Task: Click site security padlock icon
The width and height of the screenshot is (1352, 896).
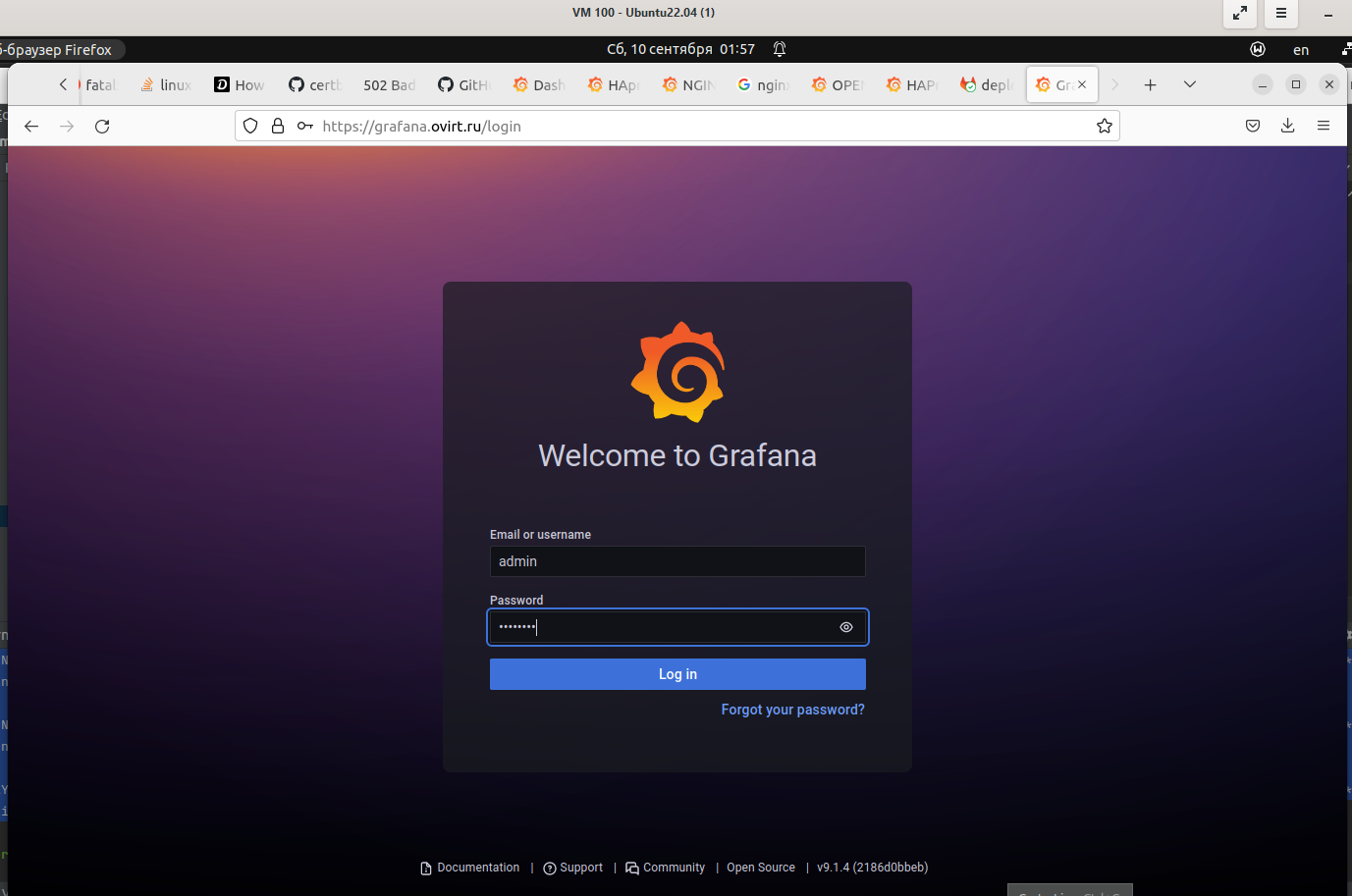Action: coord(278,126)
